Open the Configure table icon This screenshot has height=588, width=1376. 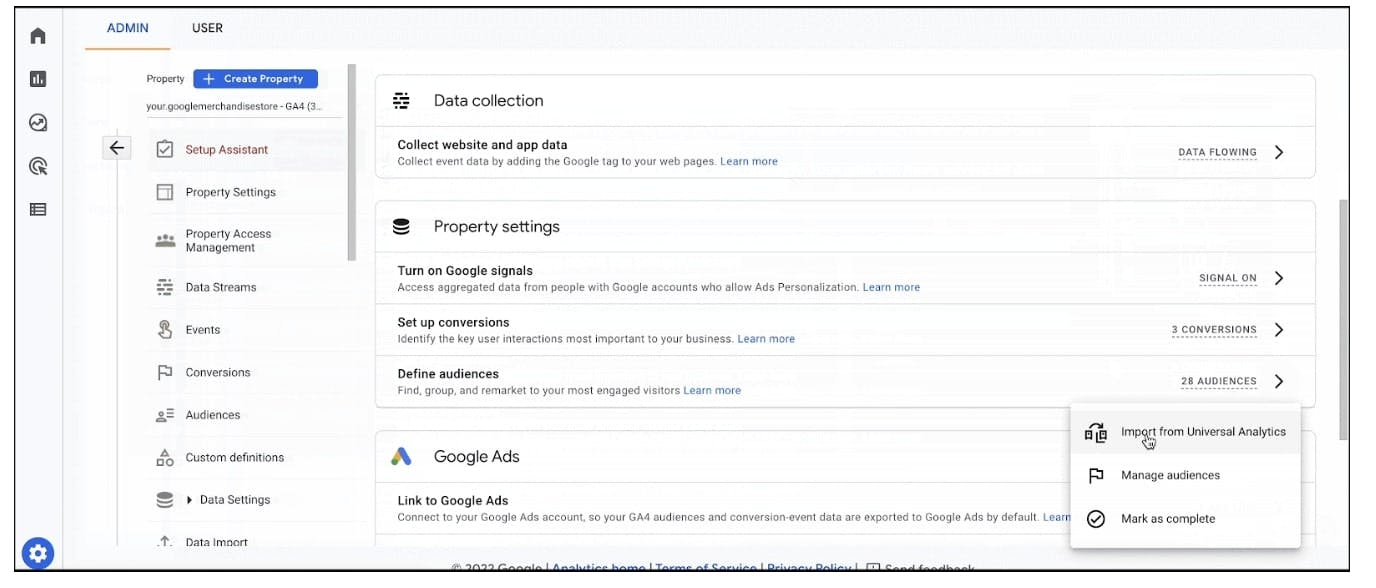tap(38, 210)
